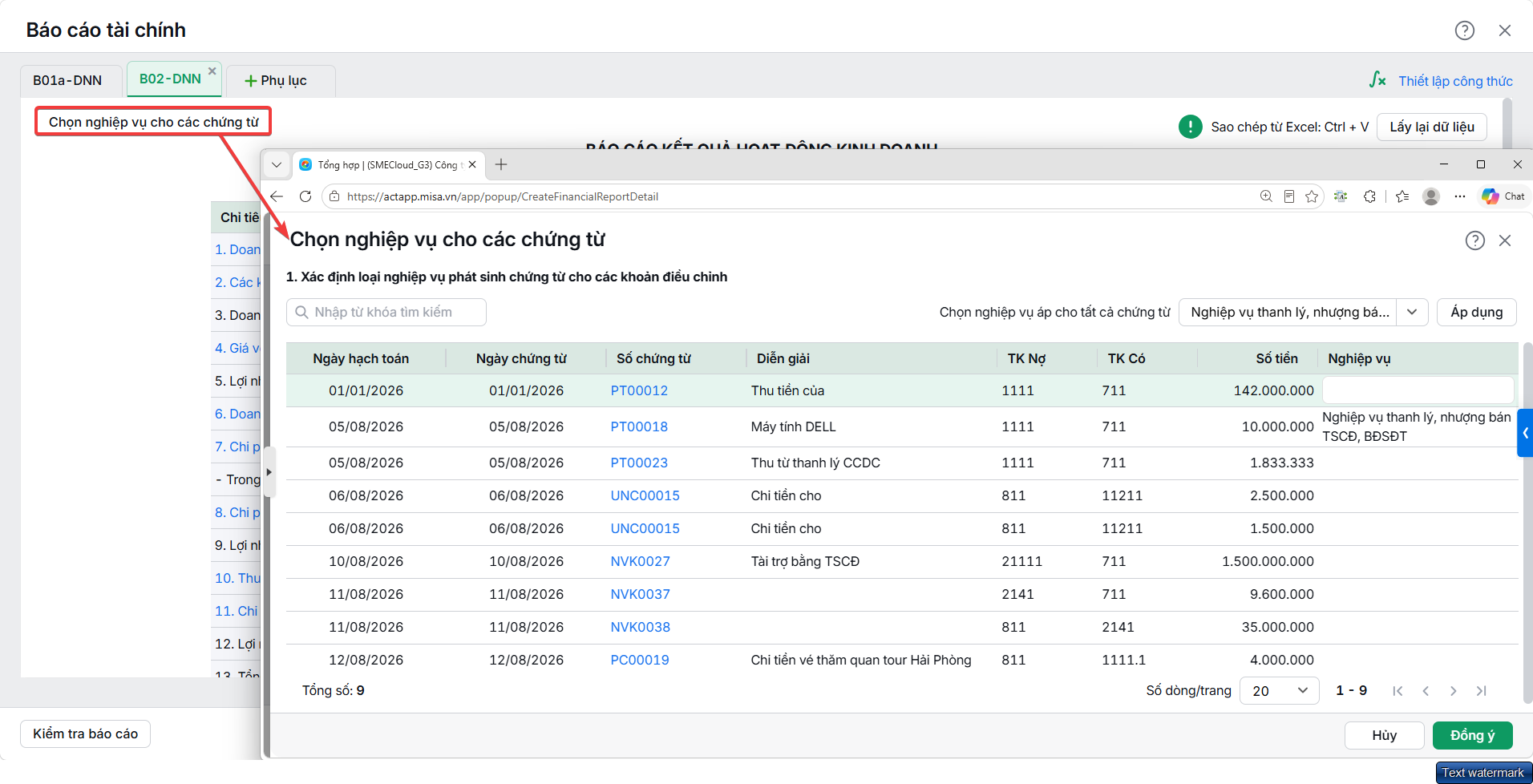
Task: Open Thiết lập công thức formula setup
Action: coord(1442,80)
